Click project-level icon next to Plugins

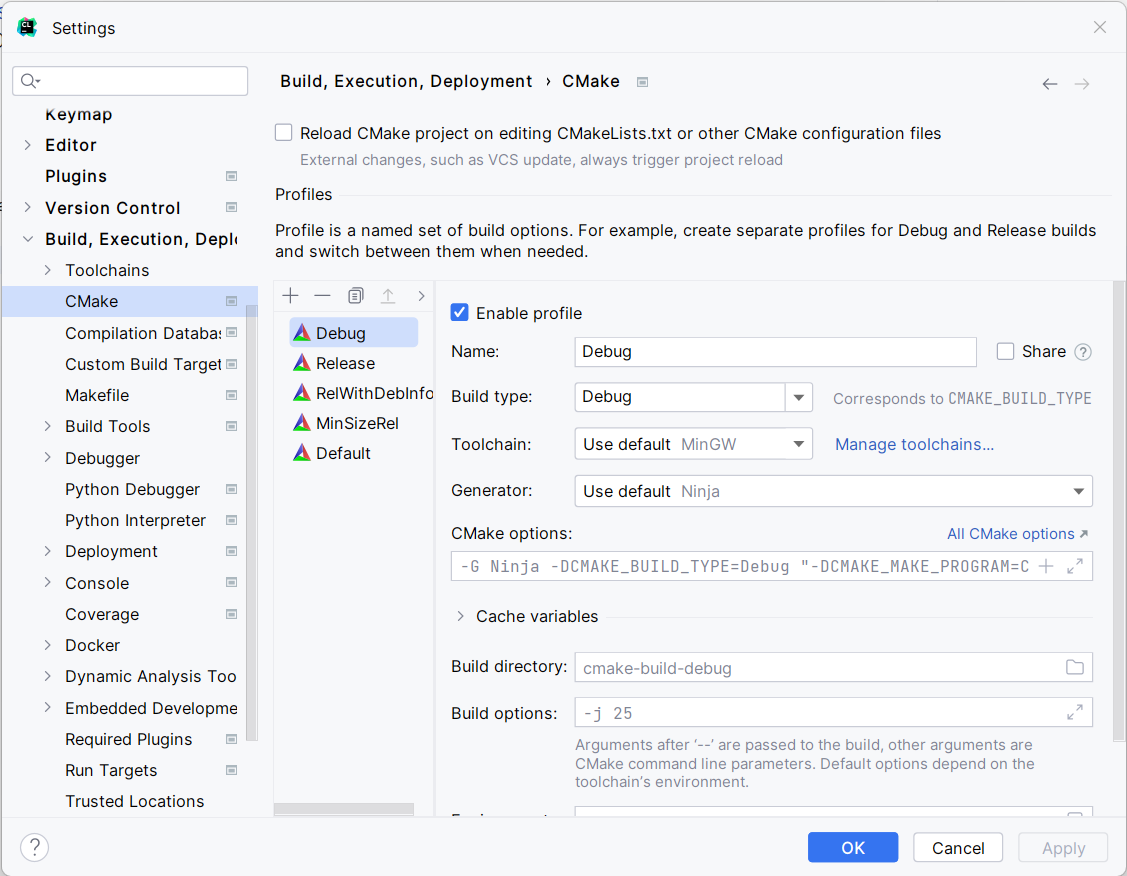click(231, 176)
